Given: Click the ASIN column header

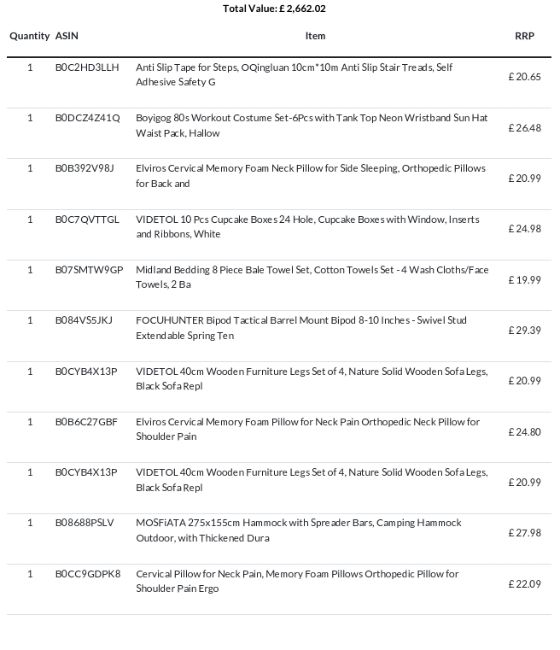Looking at the screenshot, I should tap(67, 36).
